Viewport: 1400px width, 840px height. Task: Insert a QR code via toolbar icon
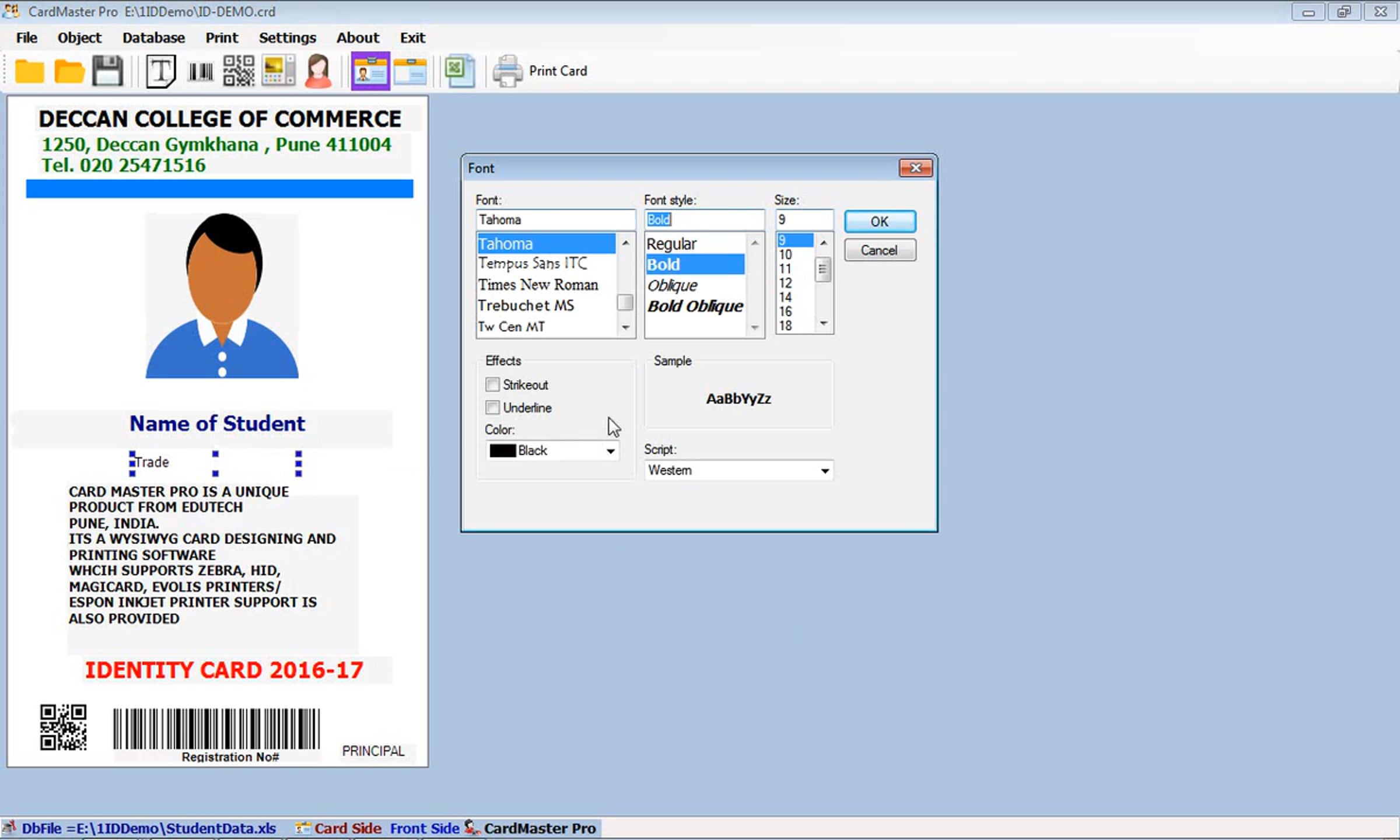239,71
